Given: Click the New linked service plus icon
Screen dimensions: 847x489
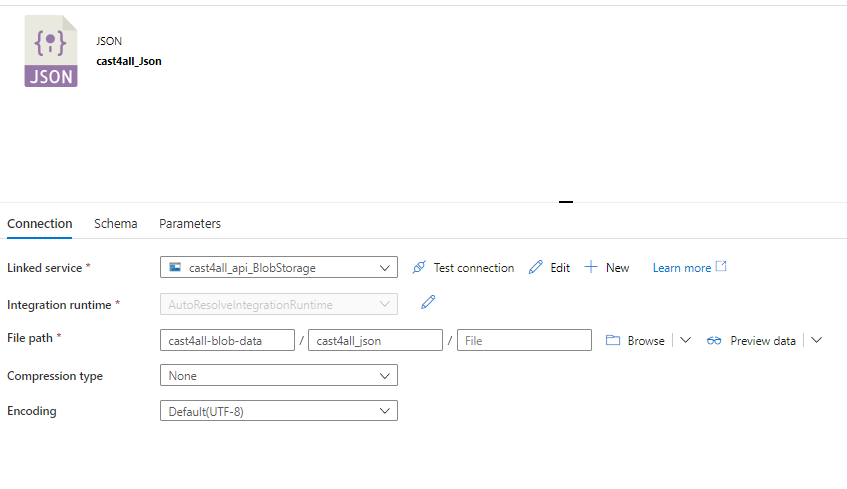Looking at the screenshot, I should coord(591,267).
